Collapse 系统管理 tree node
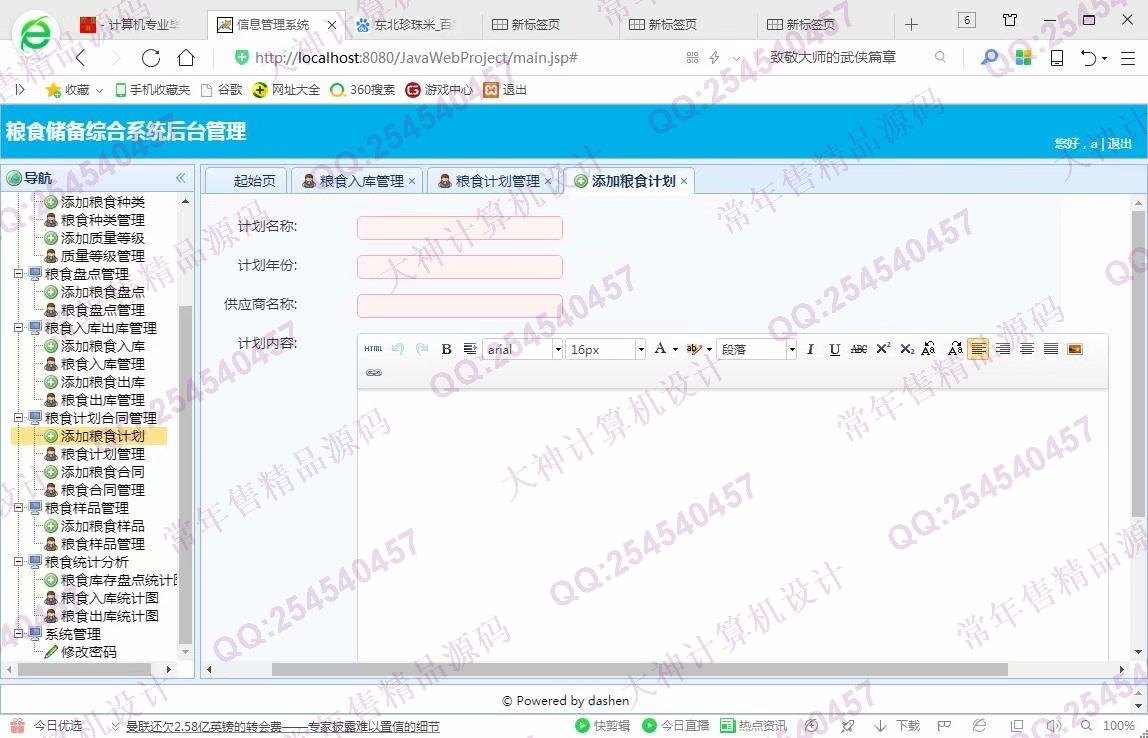This screenshot has width=1148, height=738. [x=18, y=634]
